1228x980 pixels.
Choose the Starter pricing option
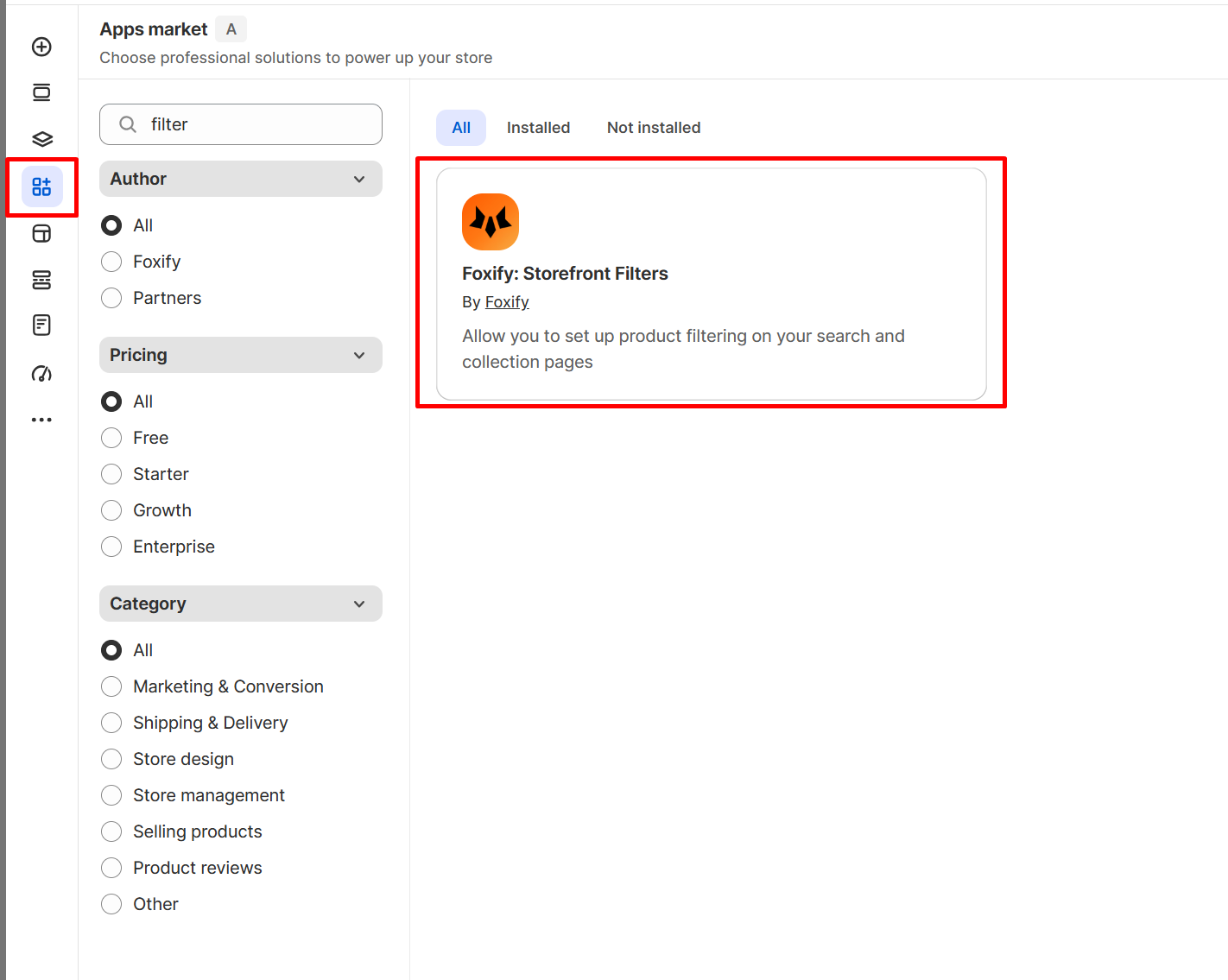111,474
